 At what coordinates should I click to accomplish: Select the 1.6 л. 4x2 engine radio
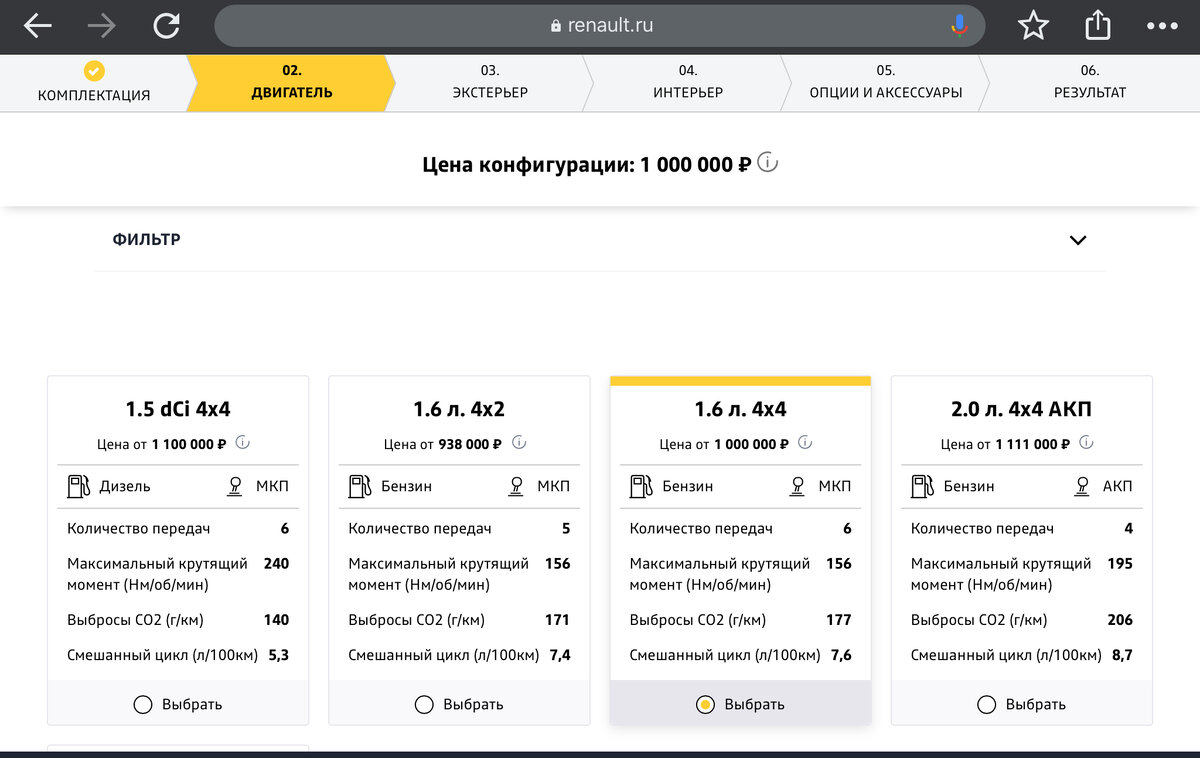[x=424, y=705]
